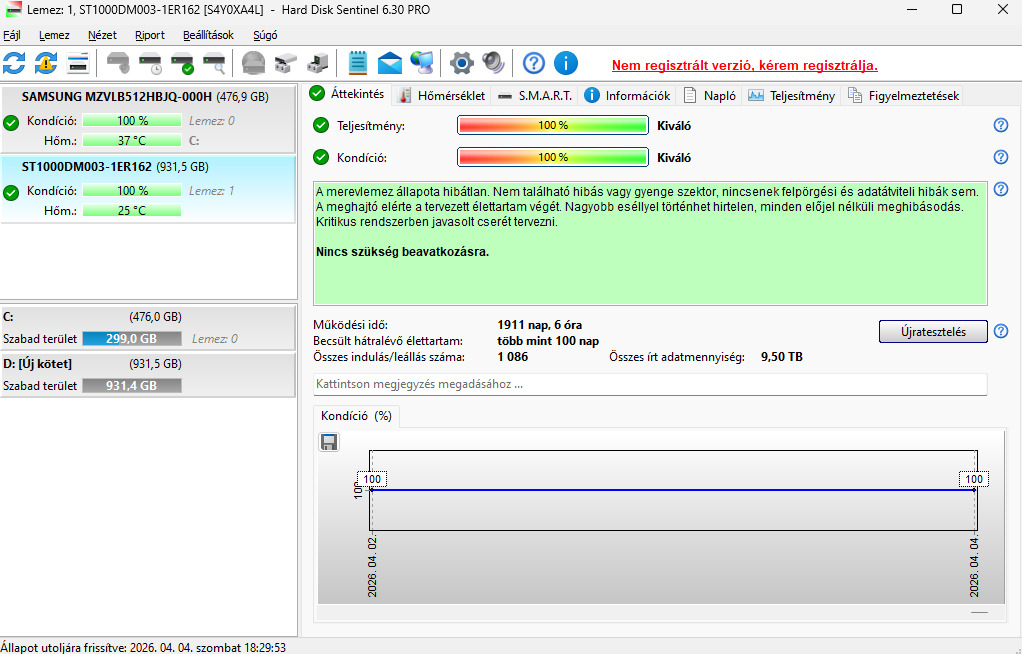1022x654 pixels.
Task: Click the left 100 graph data label
Action: (372, 479)
